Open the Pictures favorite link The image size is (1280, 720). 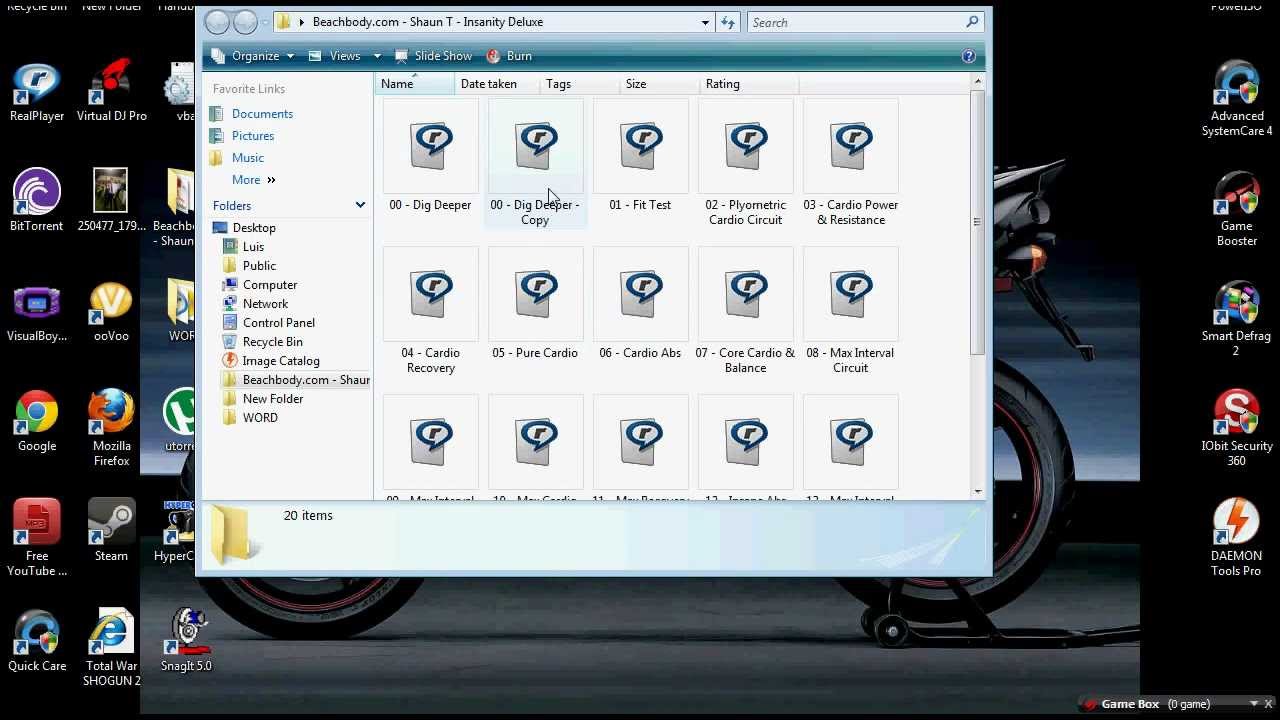(253, 136)
